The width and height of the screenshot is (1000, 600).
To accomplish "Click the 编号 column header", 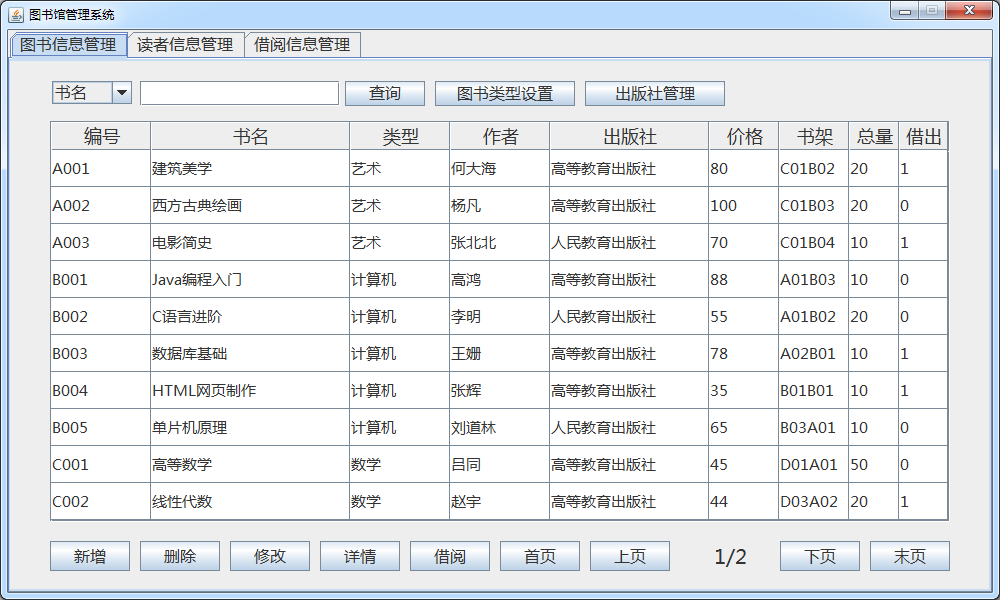I will point(101,136).
